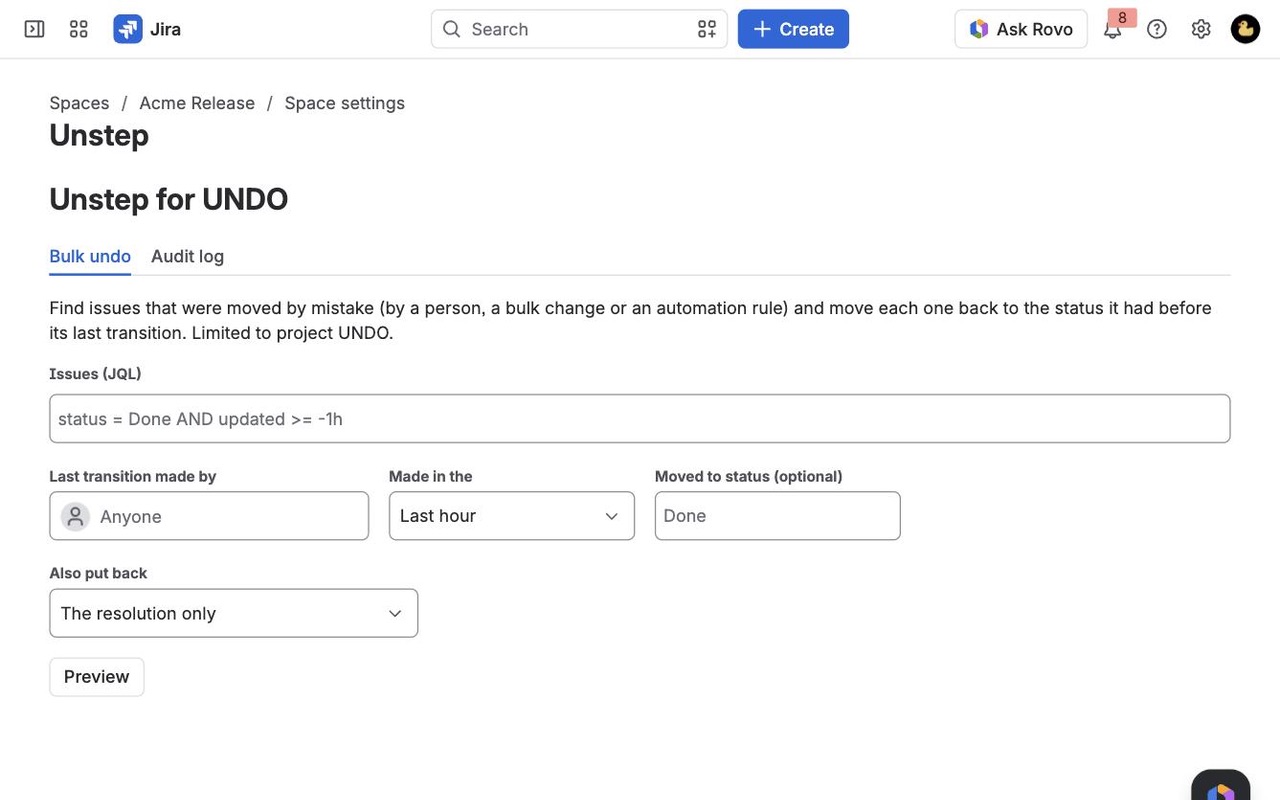Click the Preview button

(97, 677)
